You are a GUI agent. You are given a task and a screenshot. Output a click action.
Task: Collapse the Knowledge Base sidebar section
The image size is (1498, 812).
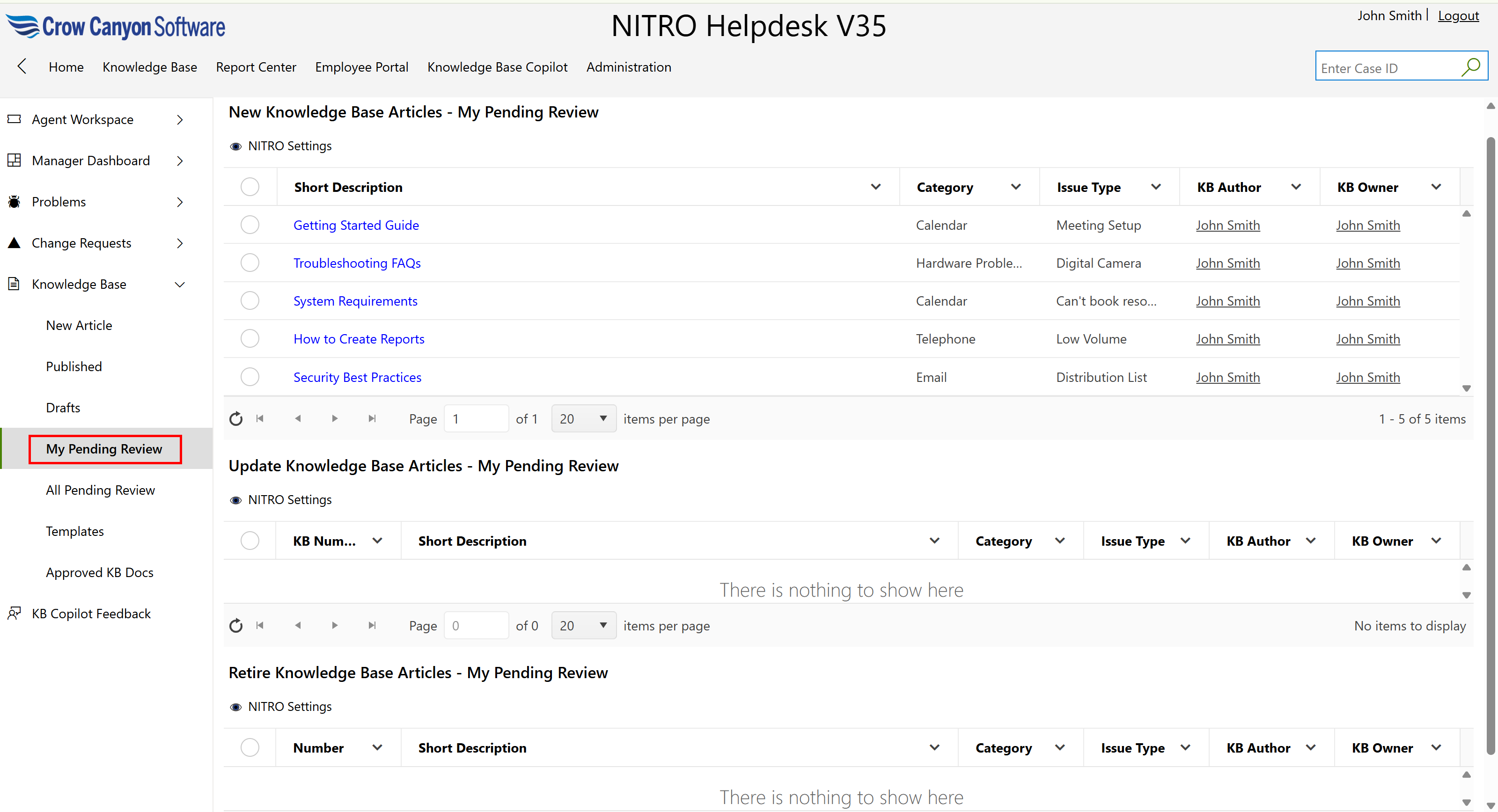180,284
